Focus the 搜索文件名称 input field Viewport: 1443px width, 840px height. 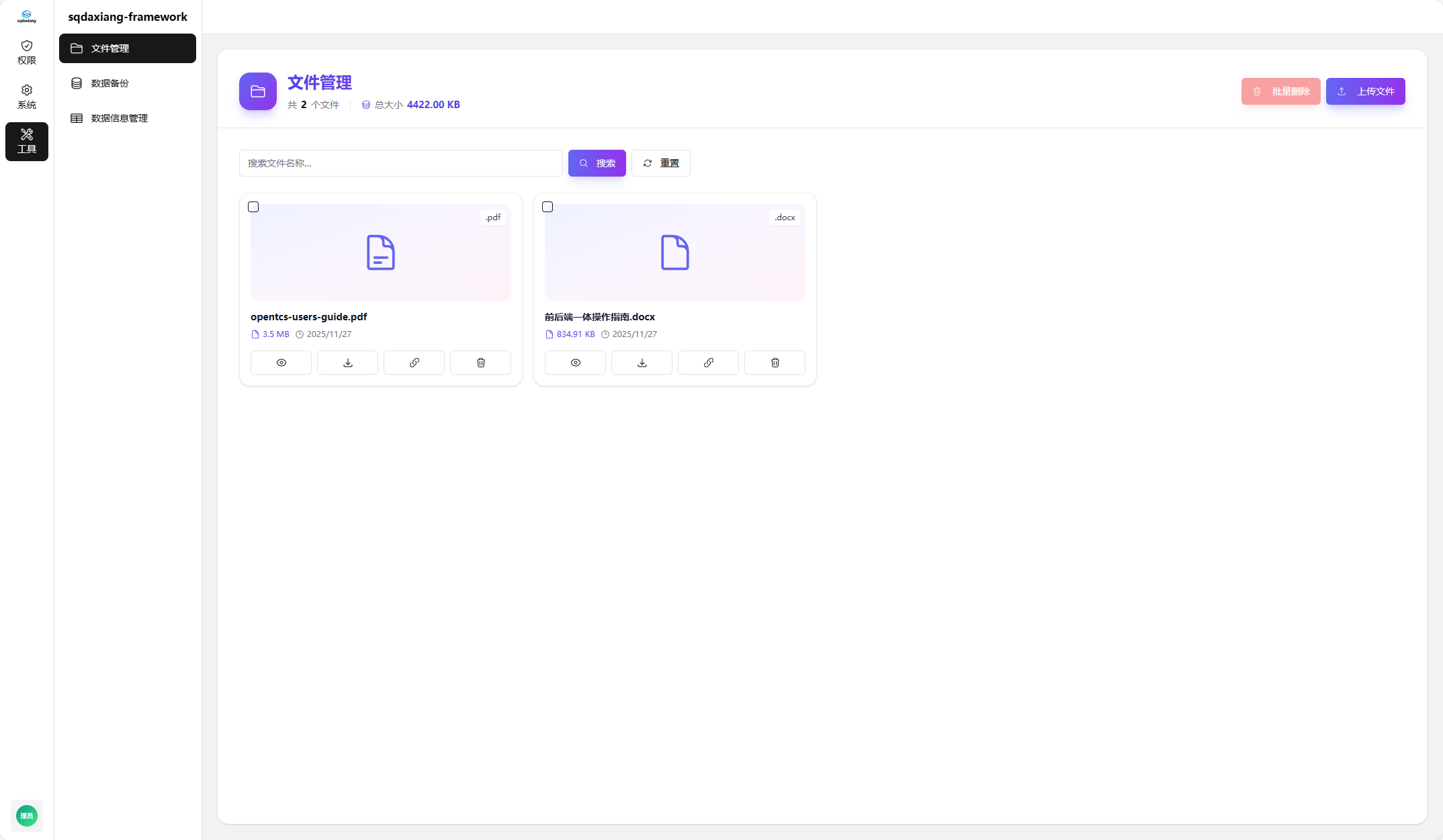[400, 163]
